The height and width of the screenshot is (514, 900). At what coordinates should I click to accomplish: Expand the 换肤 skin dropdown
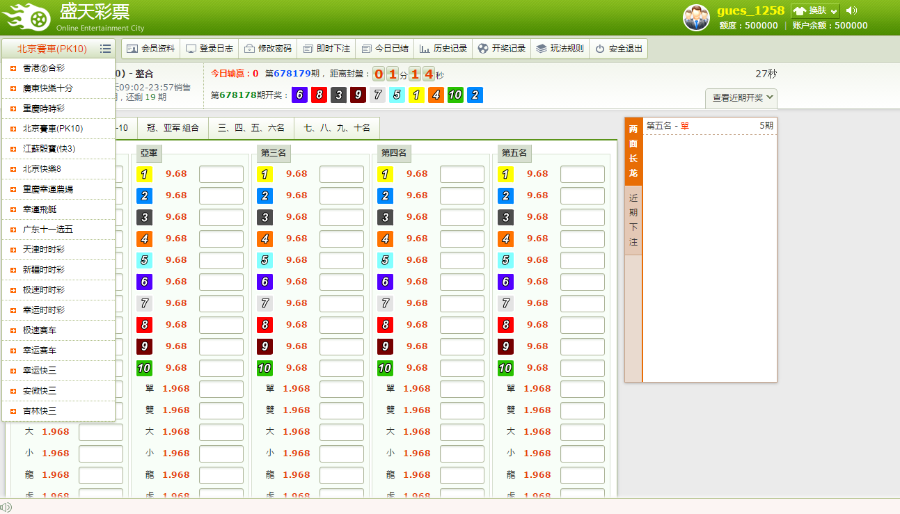[x=815, y=11]
